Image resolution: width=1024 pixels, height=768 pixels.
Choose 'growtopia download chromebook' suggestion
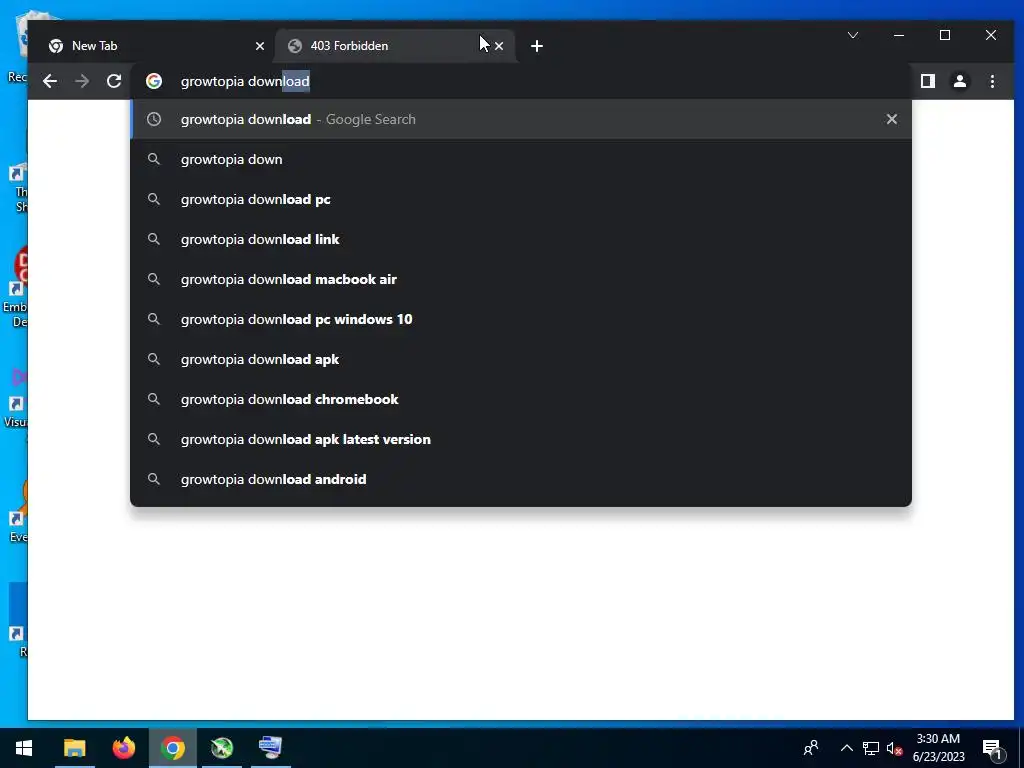coord(520,399)
